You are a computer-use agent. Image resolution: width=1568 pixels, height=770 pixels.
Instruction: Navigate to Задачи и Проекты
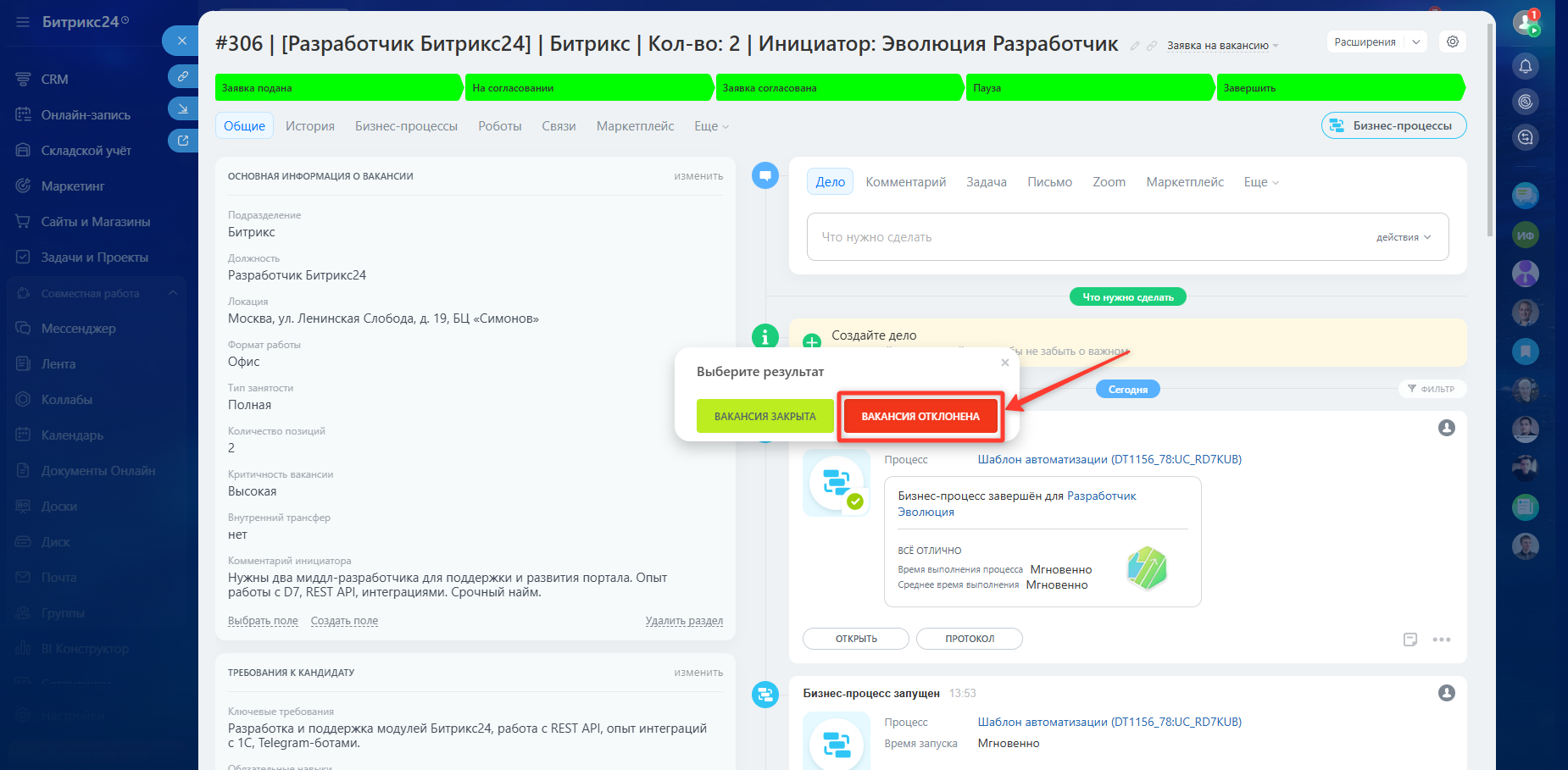95,258
